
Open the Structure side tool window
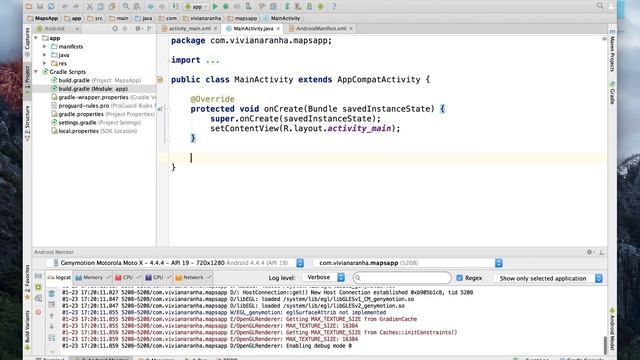click(x=27, y=123)
